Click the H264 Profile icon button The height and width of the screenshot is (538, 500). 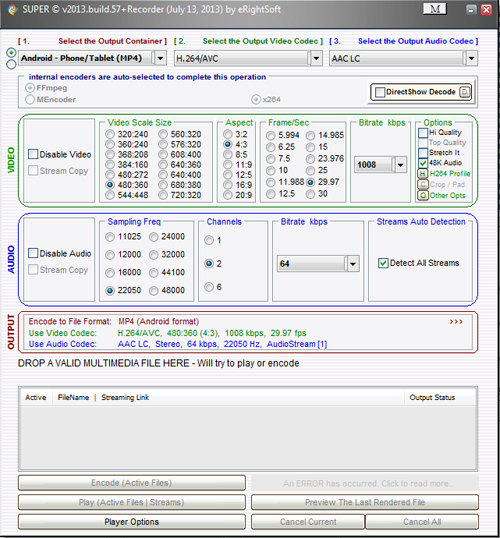[x=423, y=174]
